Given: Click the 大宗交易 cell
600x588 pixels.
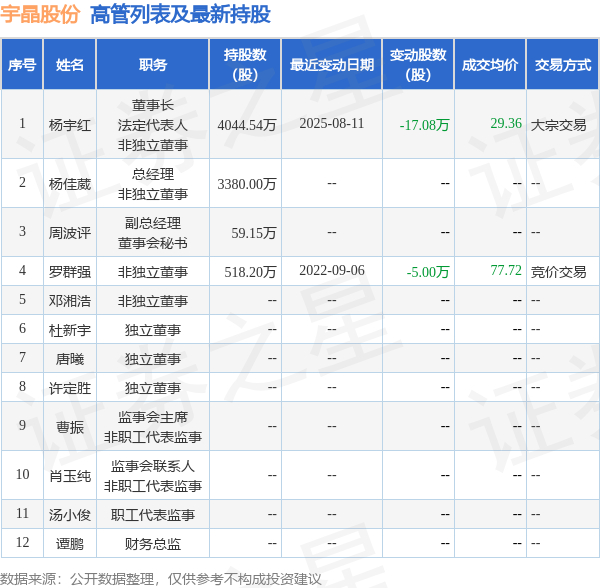Looking at the screenshot, I should tap(558, 125).
